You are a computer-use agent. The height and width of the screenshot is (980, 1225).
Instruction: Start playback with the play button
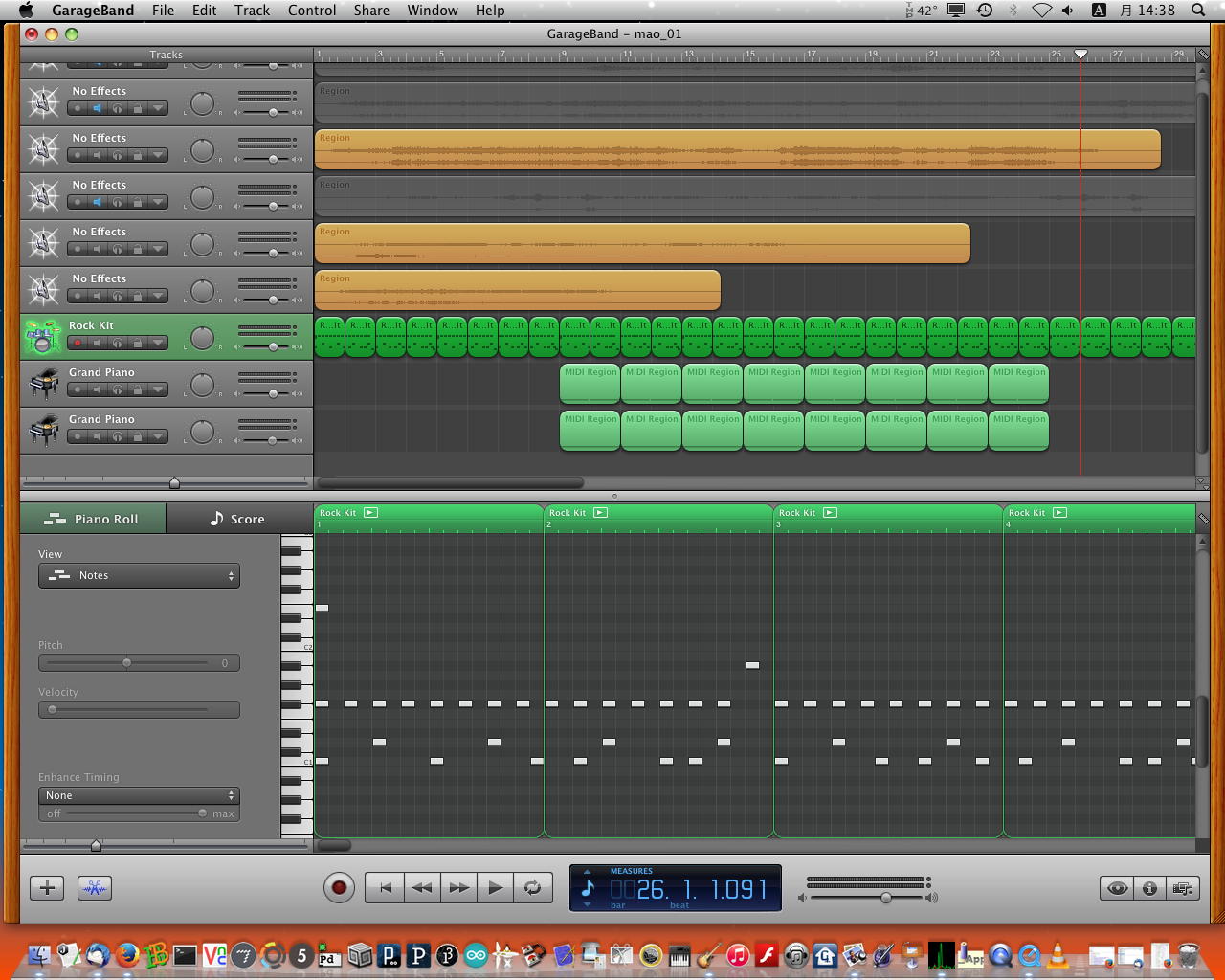coord(496,888)
